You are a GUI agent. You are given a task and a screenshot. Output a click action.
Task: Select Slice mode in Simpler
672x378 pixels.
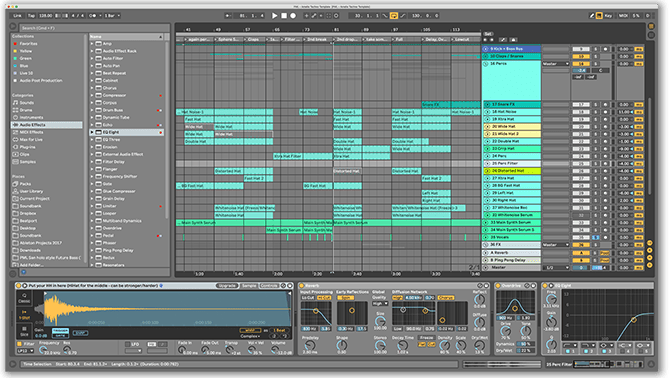(x=24, y=331)
